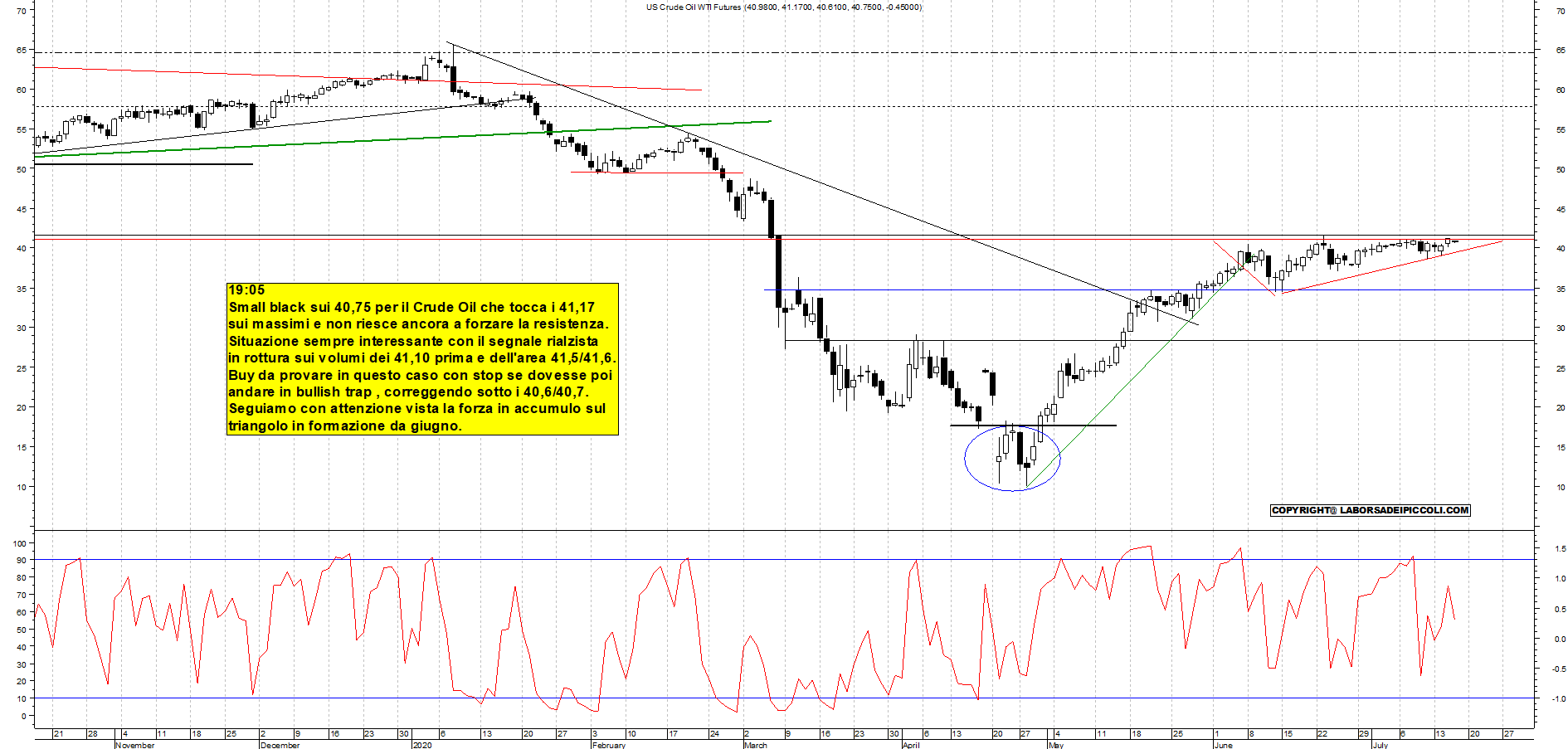
Task: Click the 40 price label on the left axis
Action: click(21, 249)
